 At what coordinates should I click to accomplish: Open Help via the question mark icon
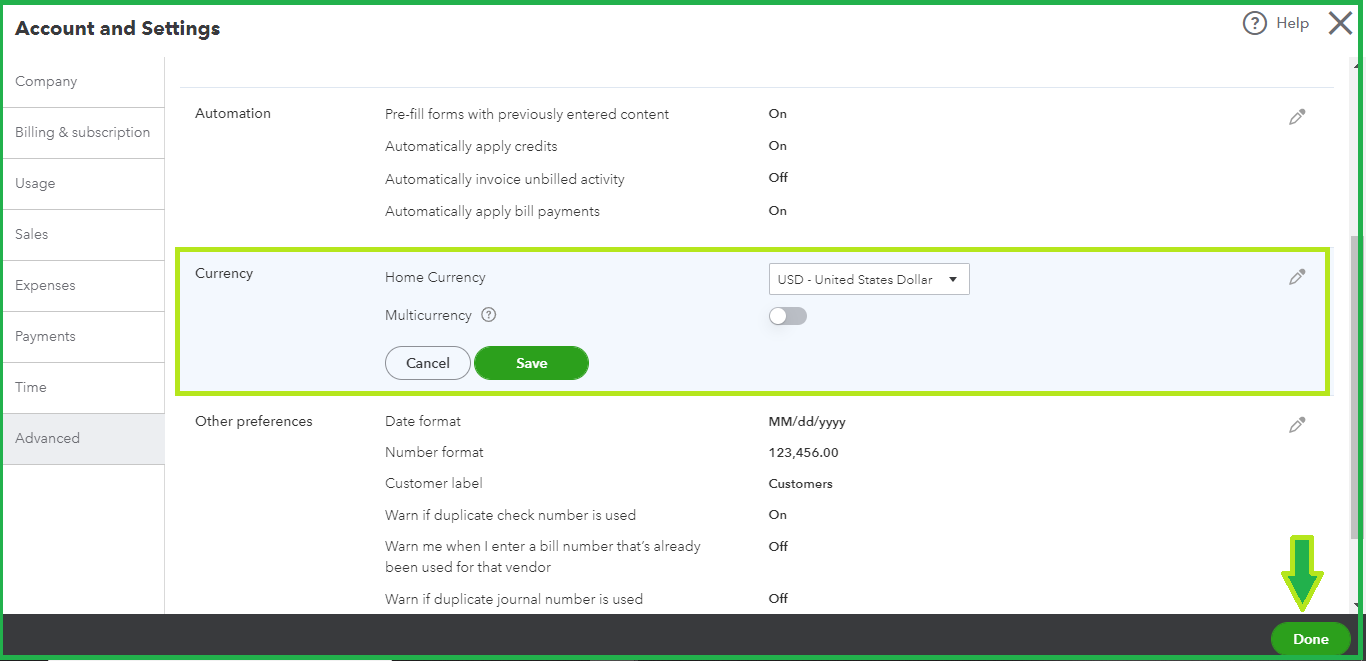click(x=1255, y=22)
